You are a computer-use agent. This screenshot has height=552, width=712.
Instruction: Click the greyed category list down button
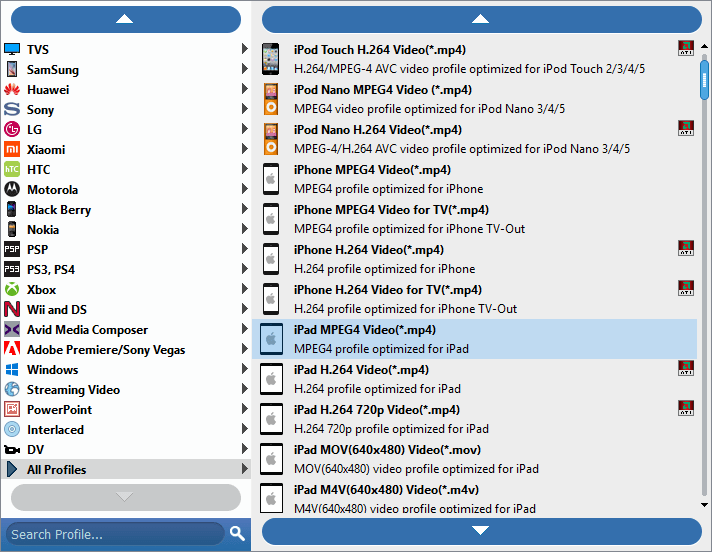click(x=126, y=497)
